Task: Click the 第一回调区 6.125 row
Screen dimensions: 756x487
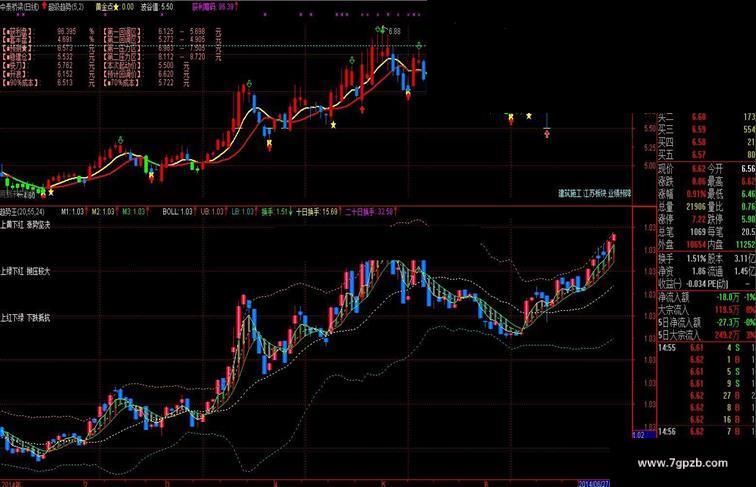Action: click(162, 31)
